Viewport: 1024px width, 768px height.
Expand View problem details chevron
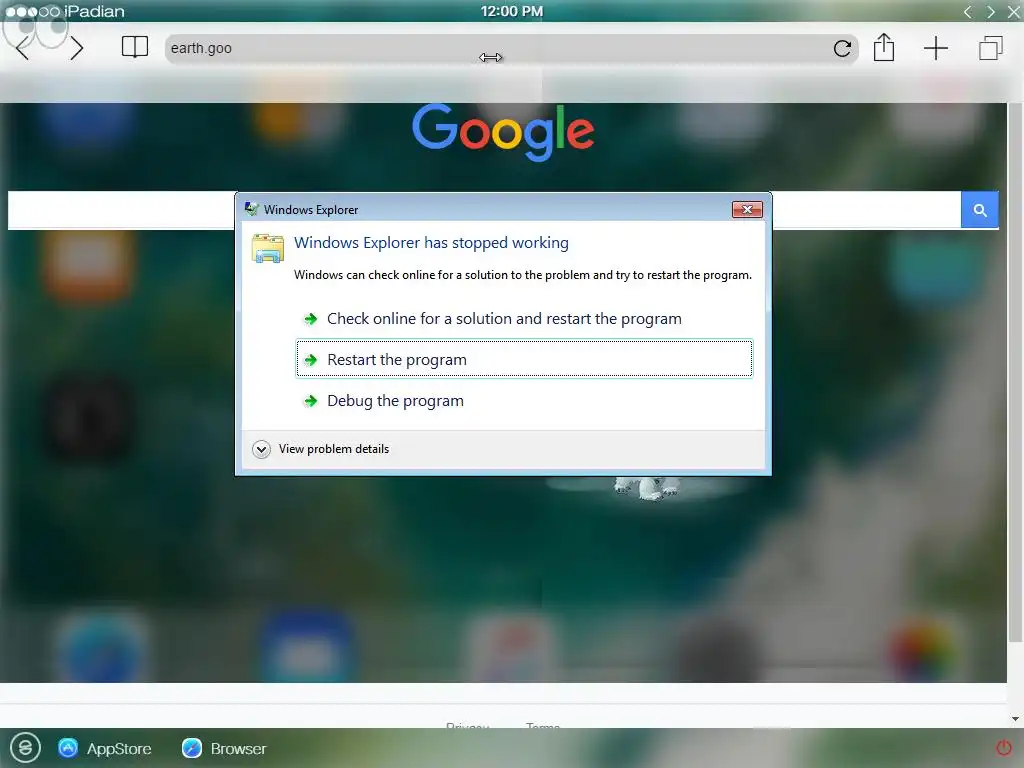coord(261,449)
